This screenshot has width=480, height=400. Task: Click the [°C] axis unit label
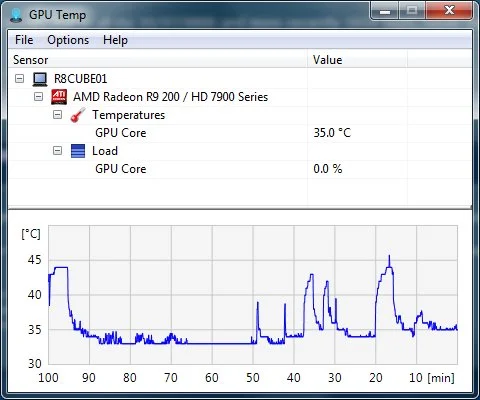point(31,234)
